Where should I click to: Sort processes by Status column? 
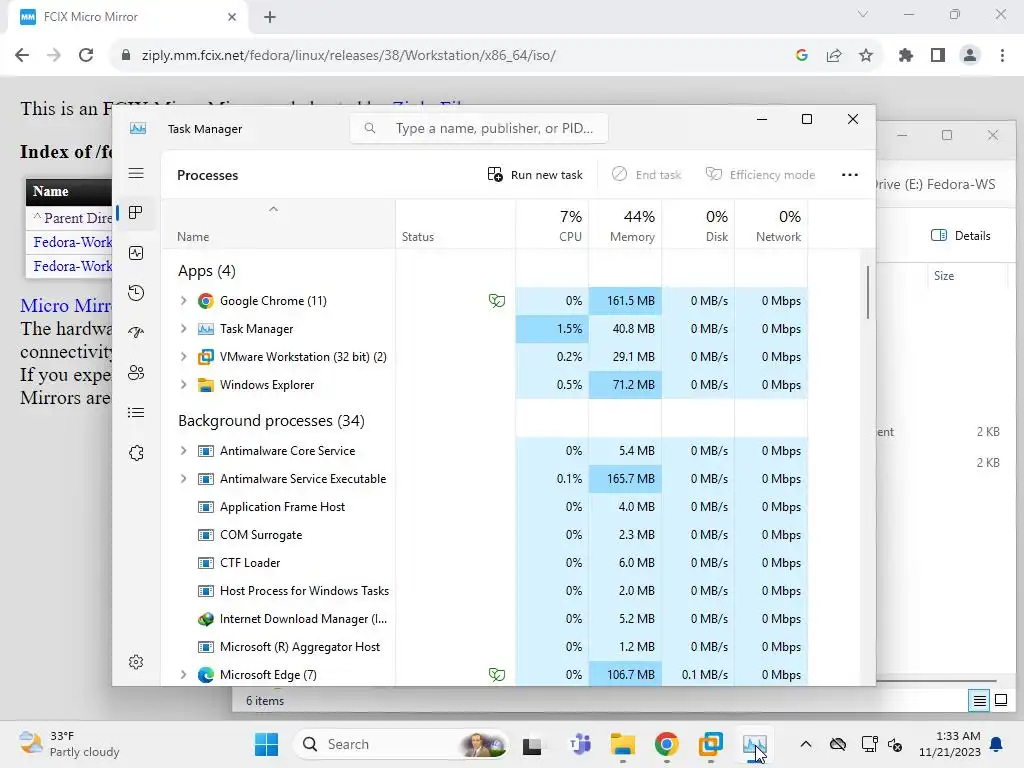455,224
